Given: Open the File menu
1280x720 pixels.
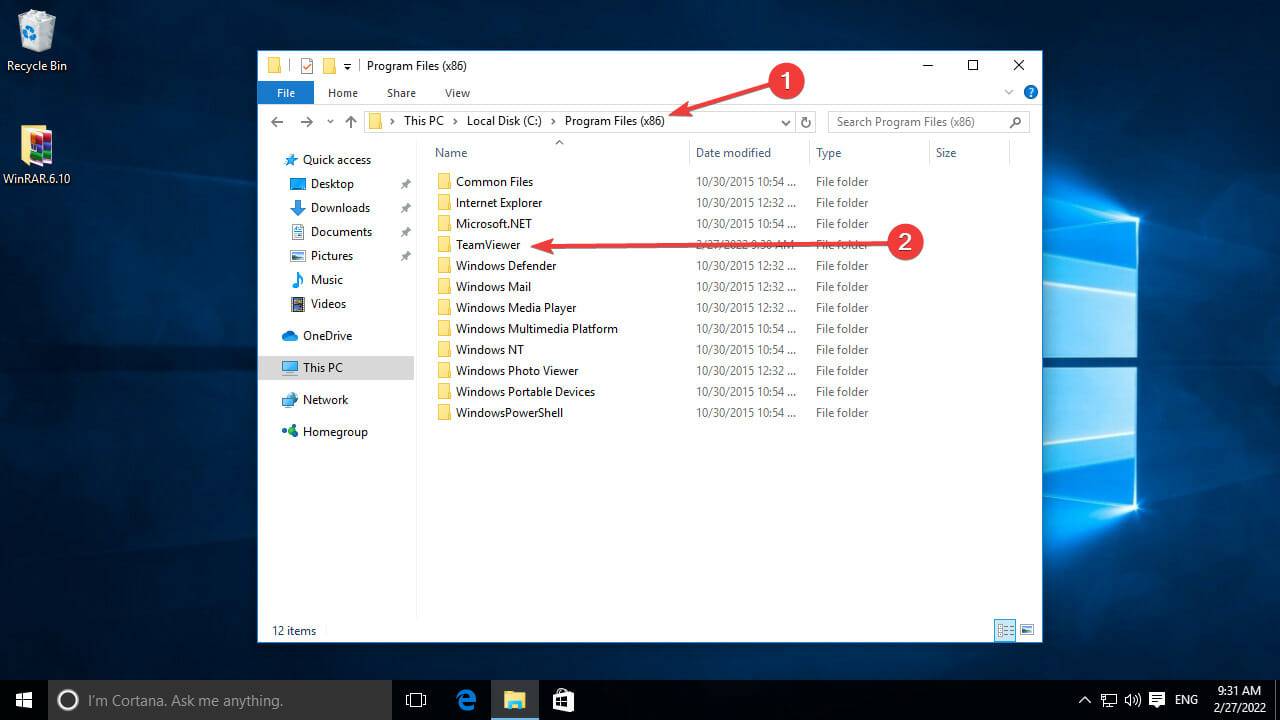Looking at the screenshot, I should (285, 92).
